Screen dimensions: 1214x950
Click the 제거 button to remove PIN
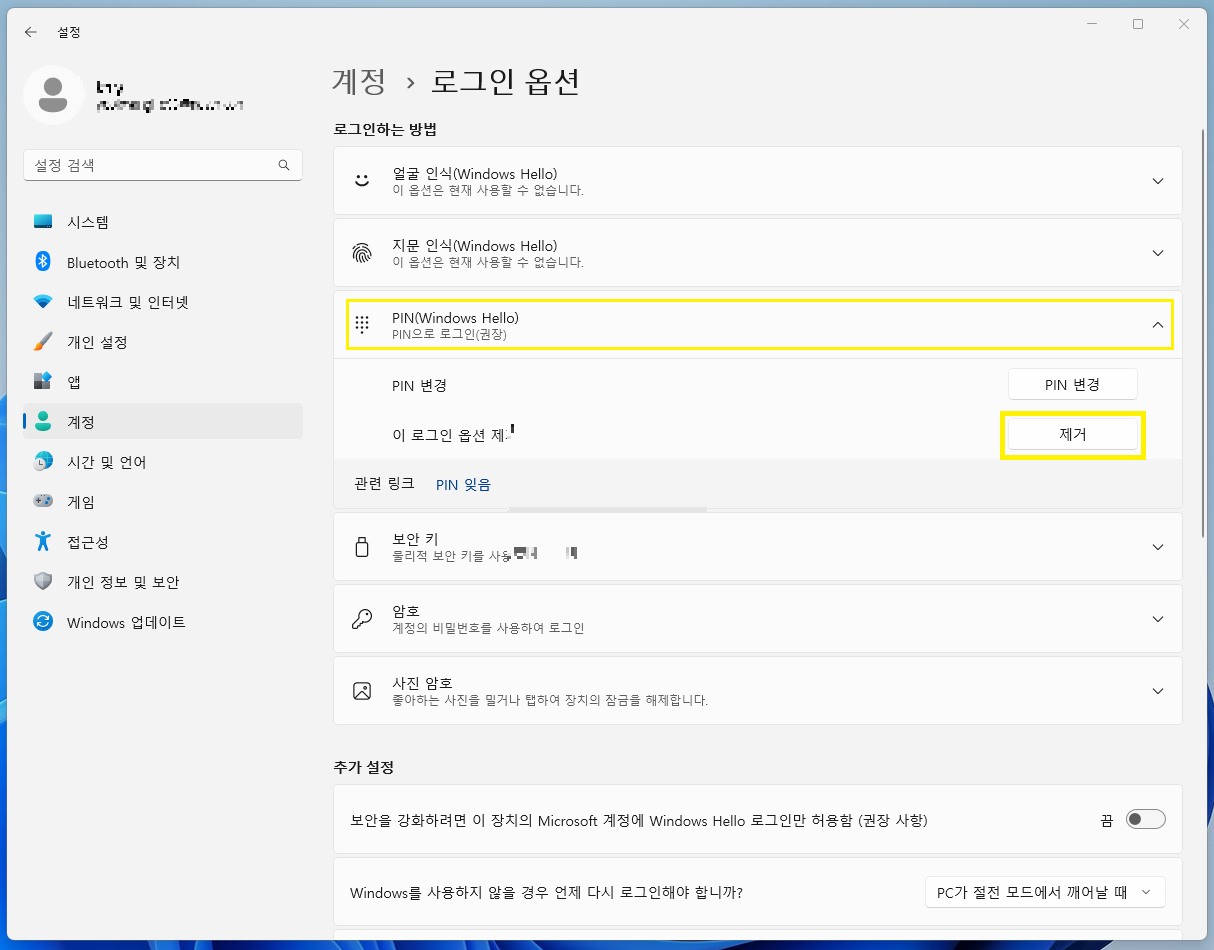pos(1073,434)
